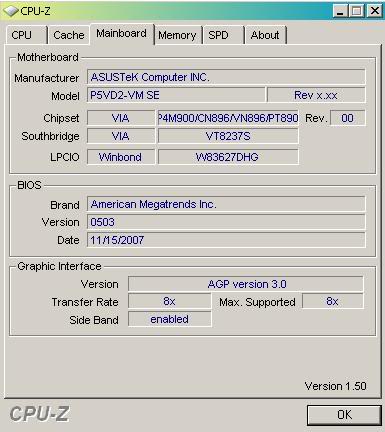Image resolution: width=385 pixels, height=432 pixels.
Task: Click the BIOS brand American Megatrends Inc.
Action: coord(226,204)
